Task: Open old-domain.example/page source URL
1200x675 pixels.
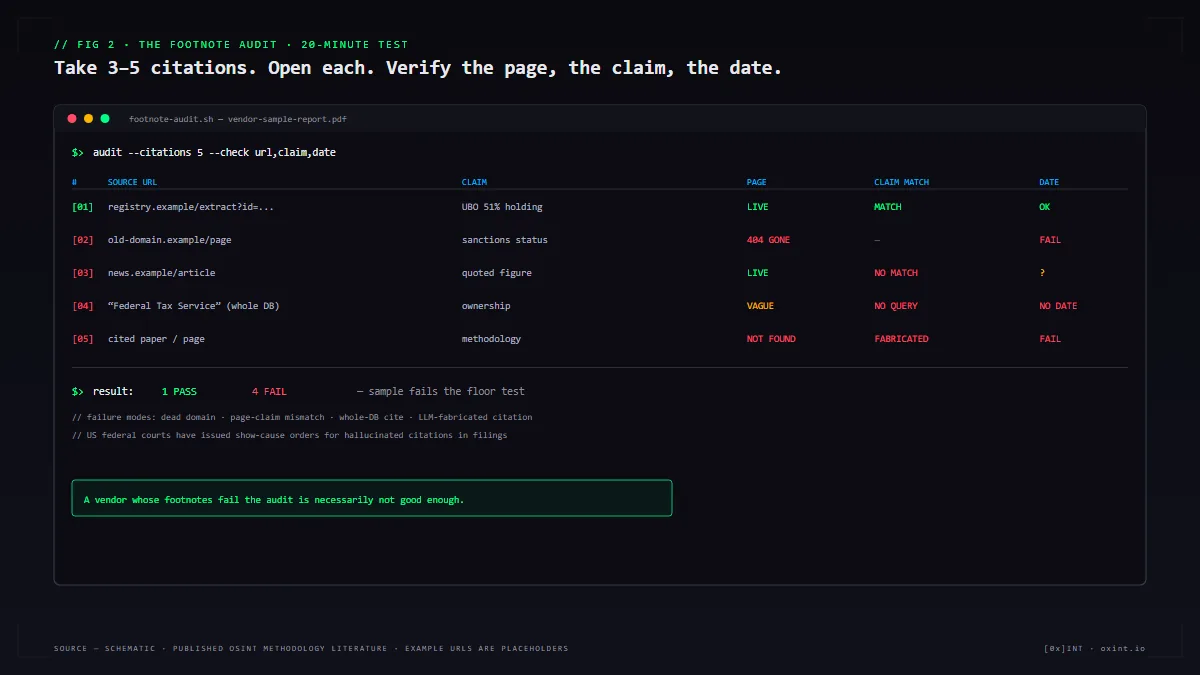Action: [170, 240]
